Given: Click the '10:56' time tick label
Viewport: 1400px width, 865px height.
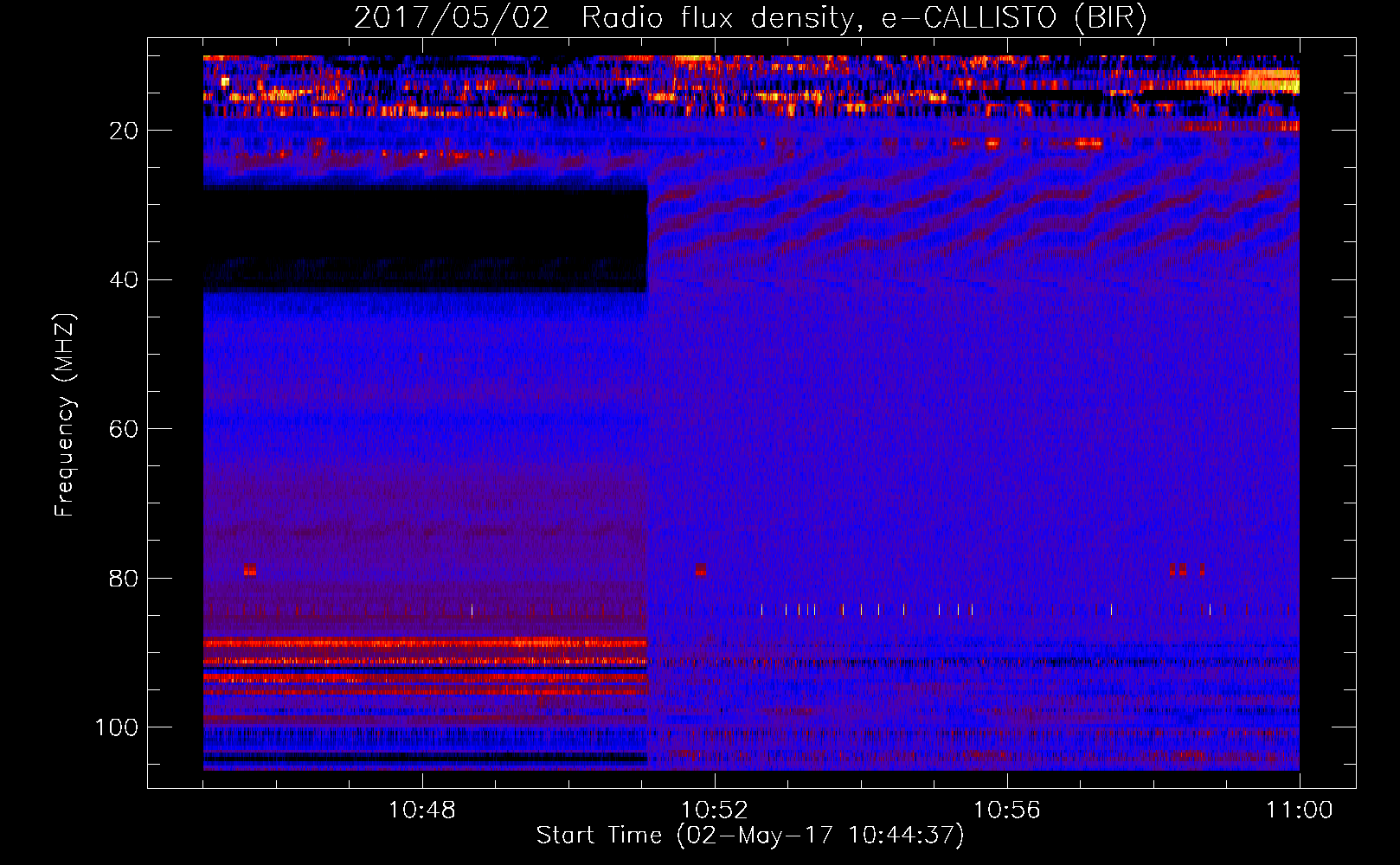Looking at the screenshot, I should pyautogui.click(x=1007, y=811).
